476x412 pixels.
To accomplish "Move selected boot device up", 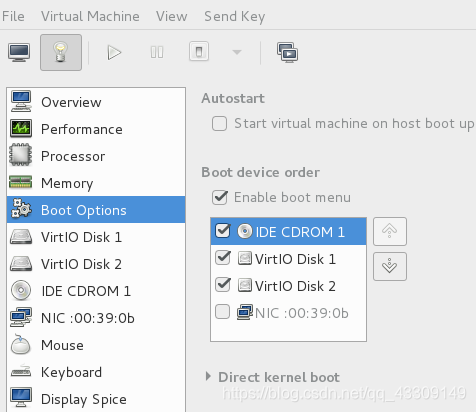I will (x=390, y=231).
